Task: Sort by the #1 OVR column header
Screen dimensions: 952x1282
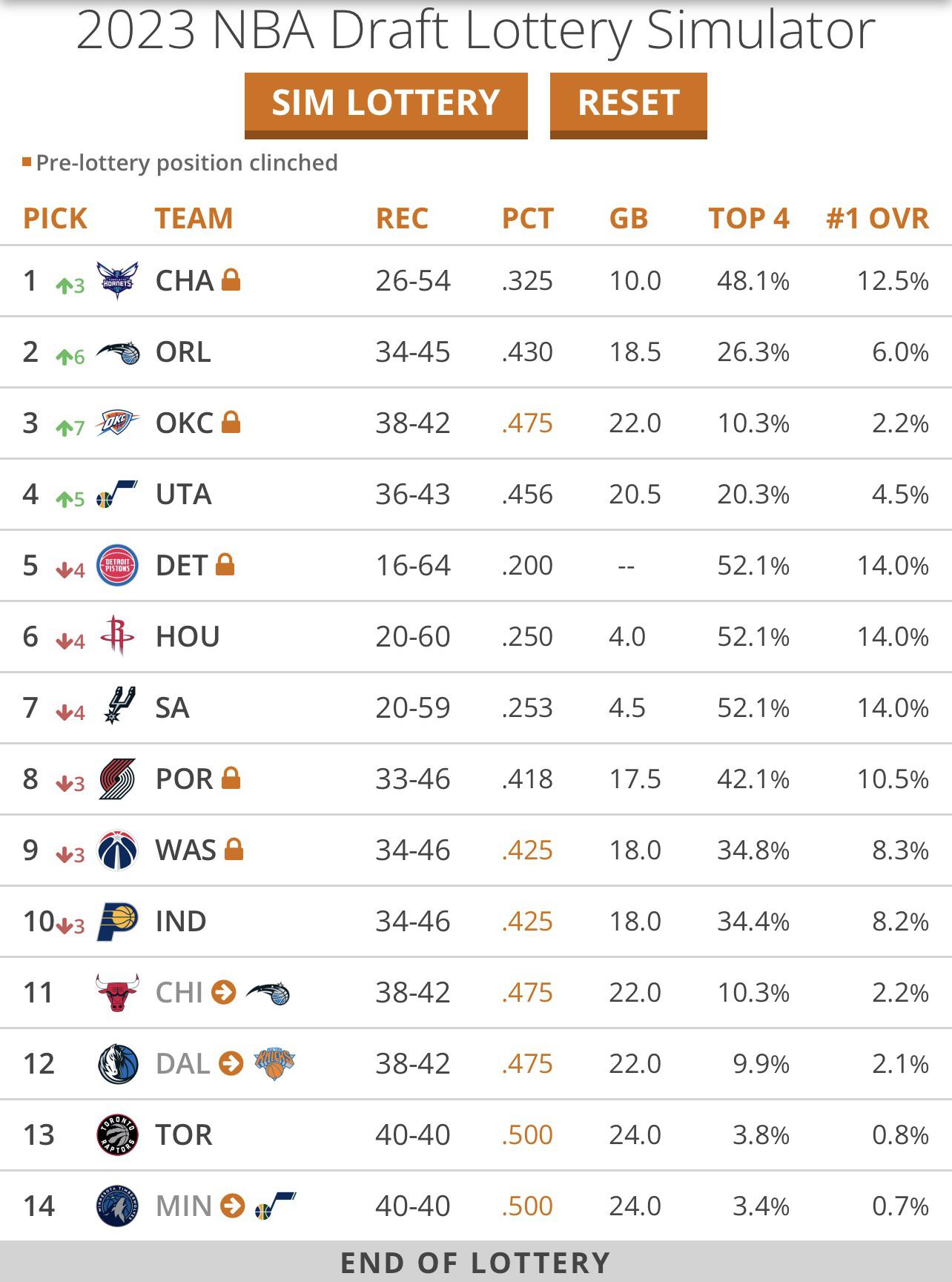Action: [877, 219]
